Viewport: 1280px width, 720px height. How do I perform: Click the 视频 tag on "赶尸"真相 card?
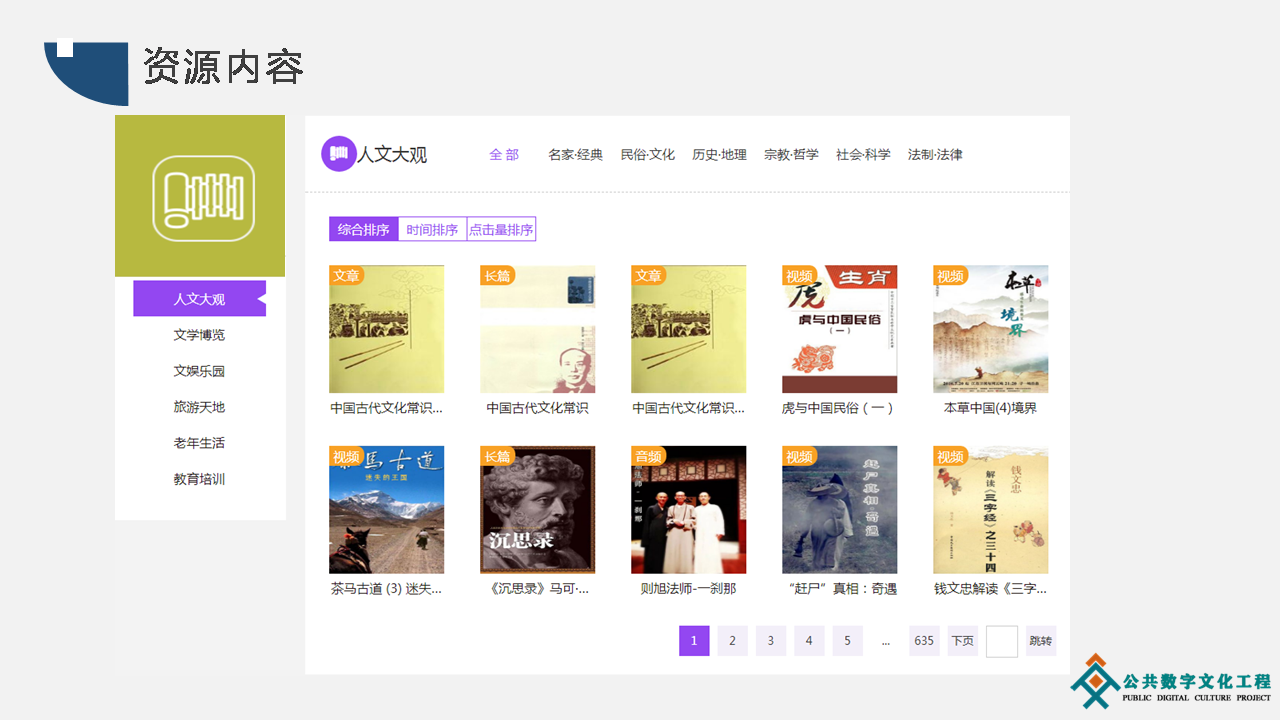[x=799, y=457]
